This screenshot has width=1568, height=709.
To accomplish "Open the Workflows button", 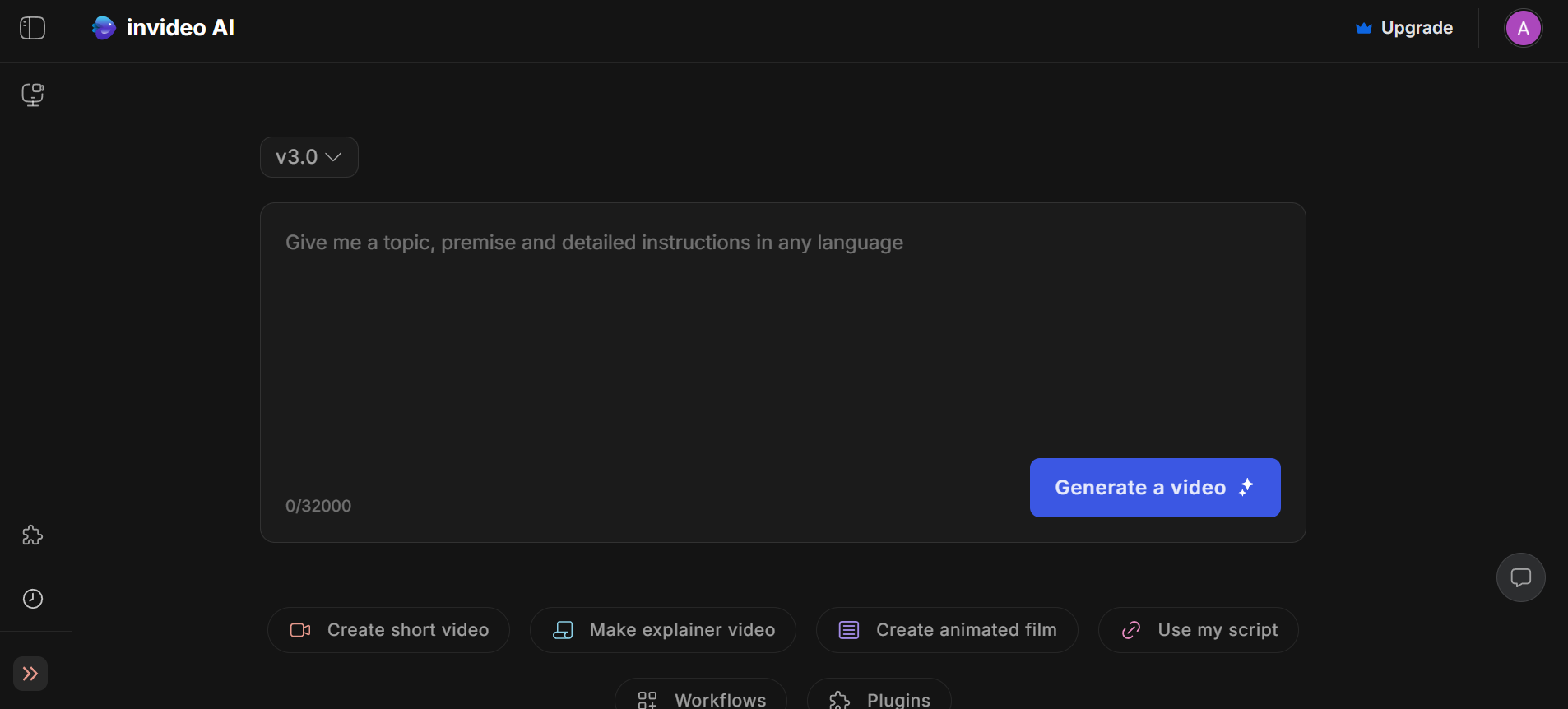I will (701, 699).
